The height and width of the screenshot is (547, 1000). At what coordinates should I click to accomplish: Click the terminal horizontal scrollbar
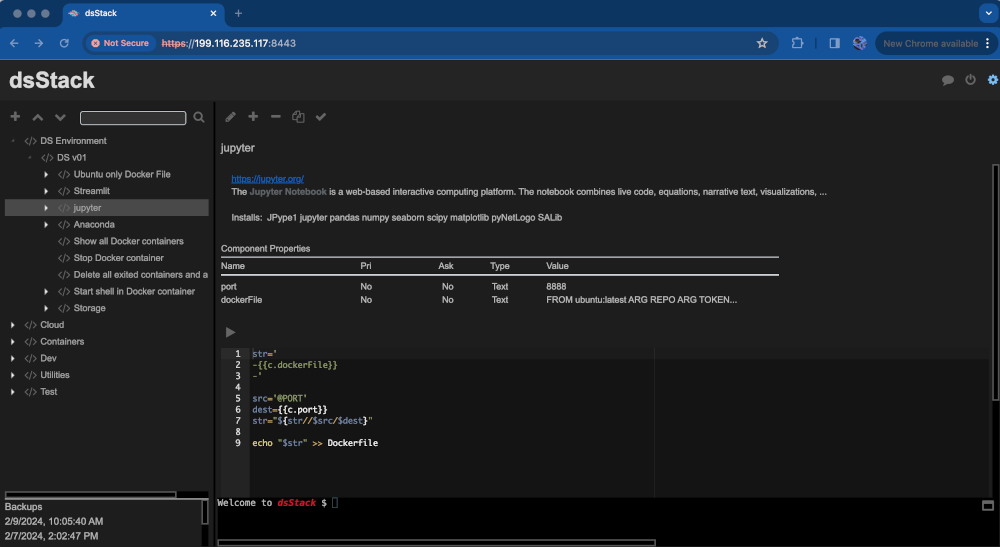tap(436, 543)
